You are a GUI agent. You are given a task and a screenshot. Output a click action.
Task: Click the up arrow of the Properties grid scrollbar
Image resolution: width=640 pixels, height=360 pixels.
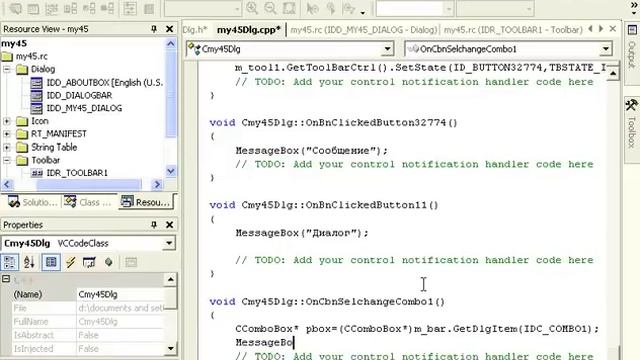point(170,280)
